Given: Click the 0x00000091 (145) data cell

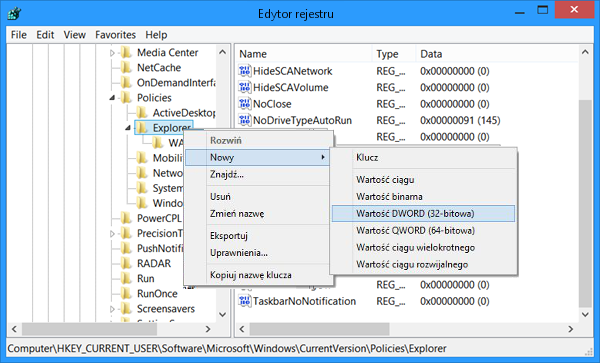Looking at the screenshot, I should coord(460,120).
